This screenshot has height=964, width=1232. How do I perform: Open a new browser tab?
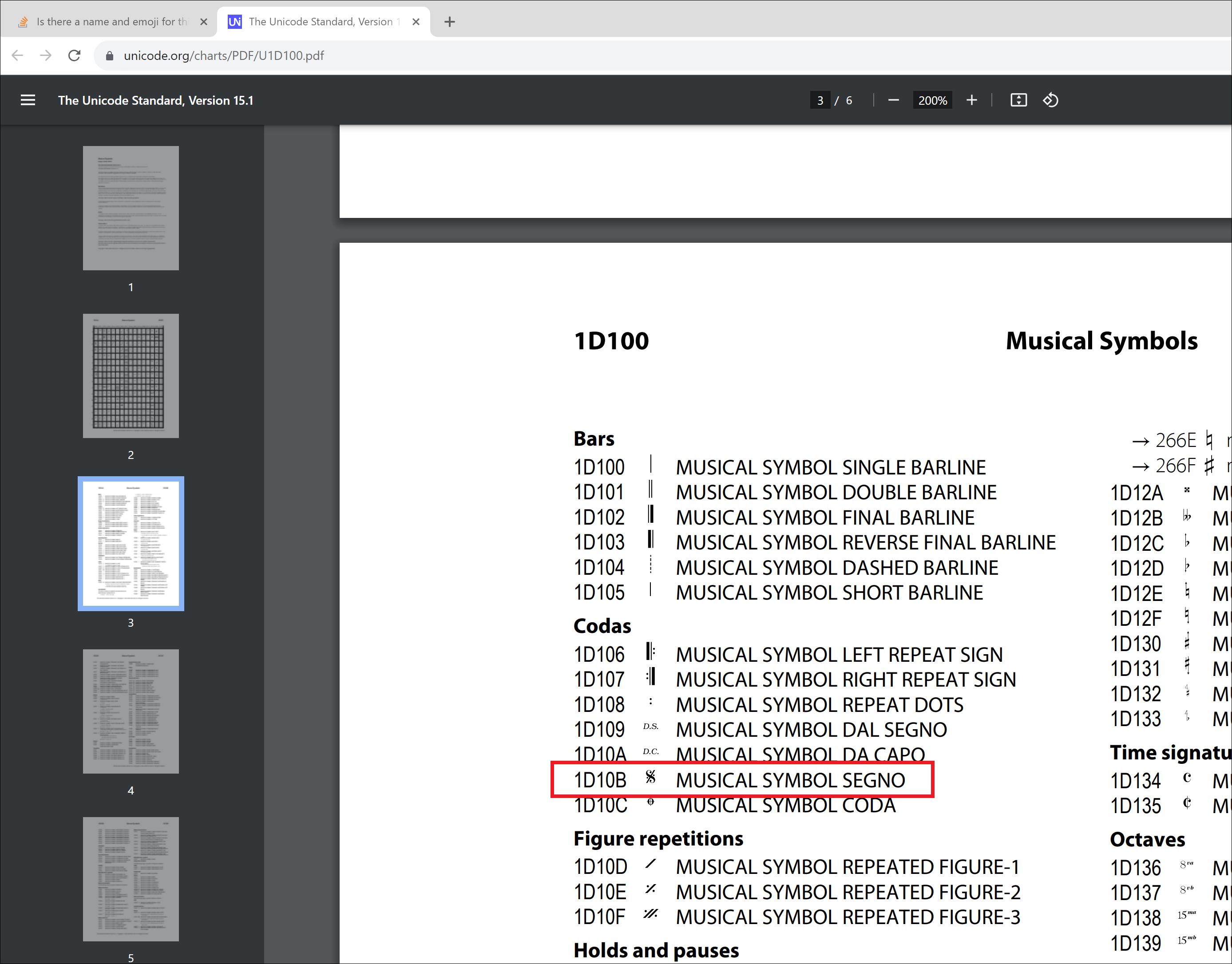pyautogui.click(x=449, y=22)
